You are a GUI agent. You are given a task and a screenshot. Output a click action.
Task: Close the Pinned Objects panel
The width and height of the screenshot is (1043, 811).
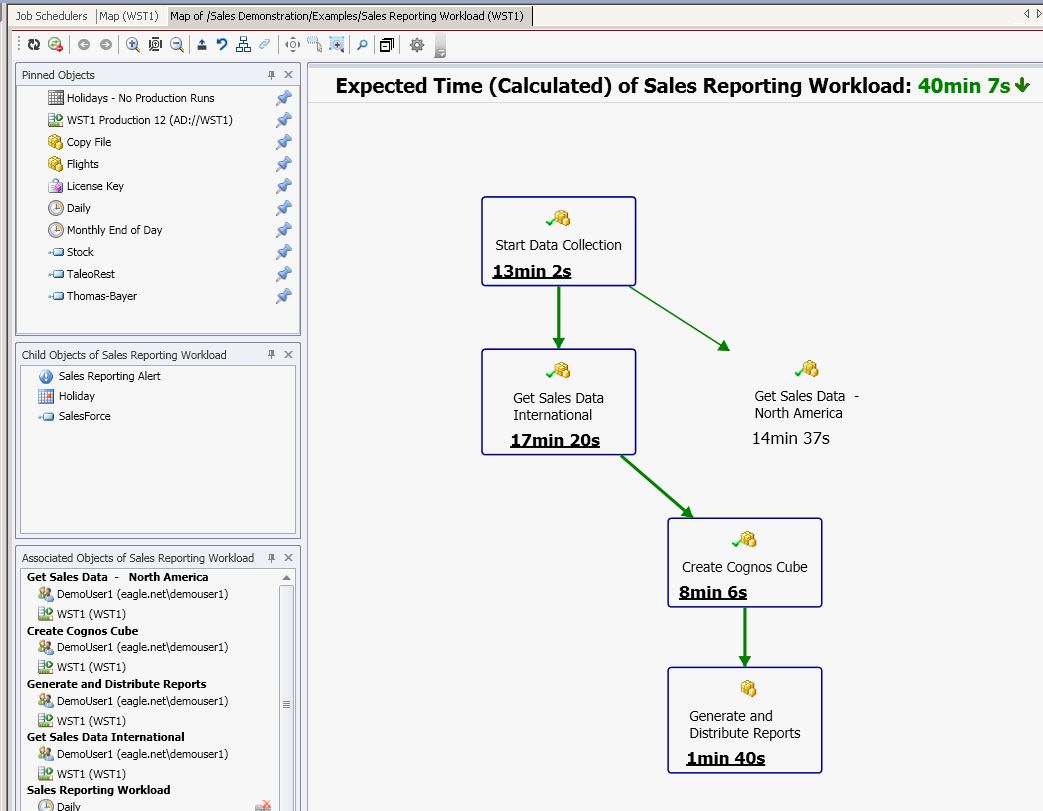pyautogui.click(x=289, y=75)
